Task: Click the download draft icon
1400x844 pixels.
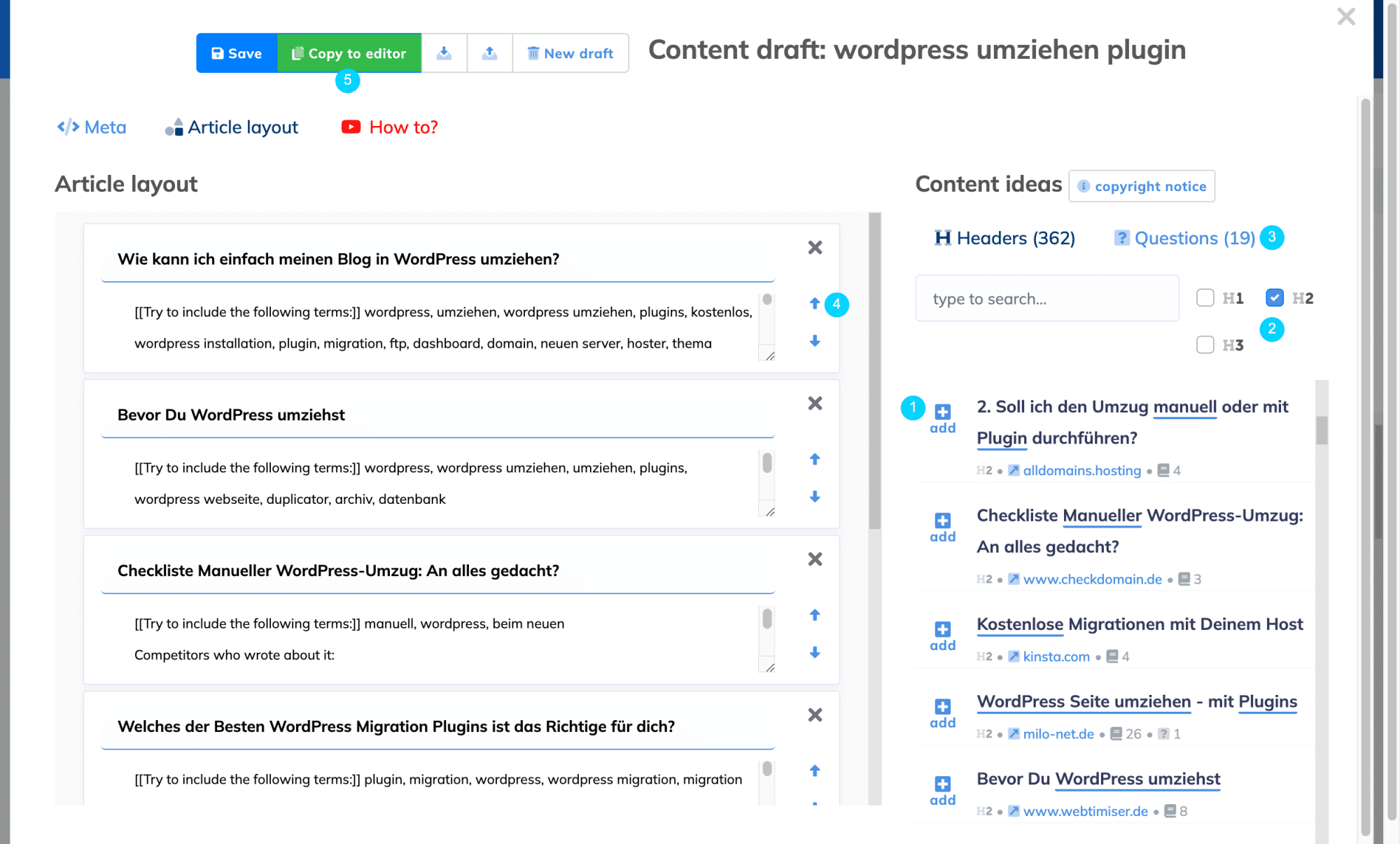Action: (444, 53)
